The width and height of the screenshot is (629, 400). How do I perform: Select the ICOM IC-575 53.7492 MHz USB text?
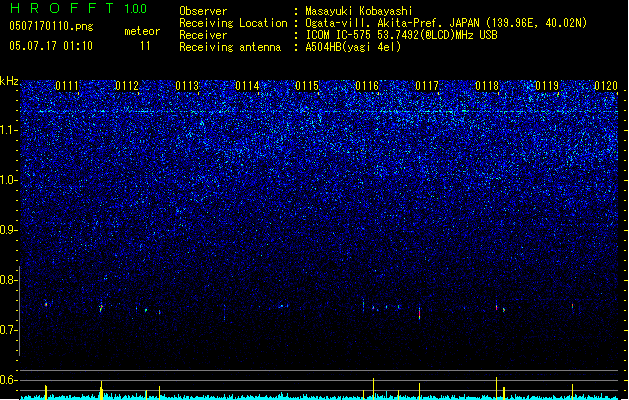coord(401,35)
